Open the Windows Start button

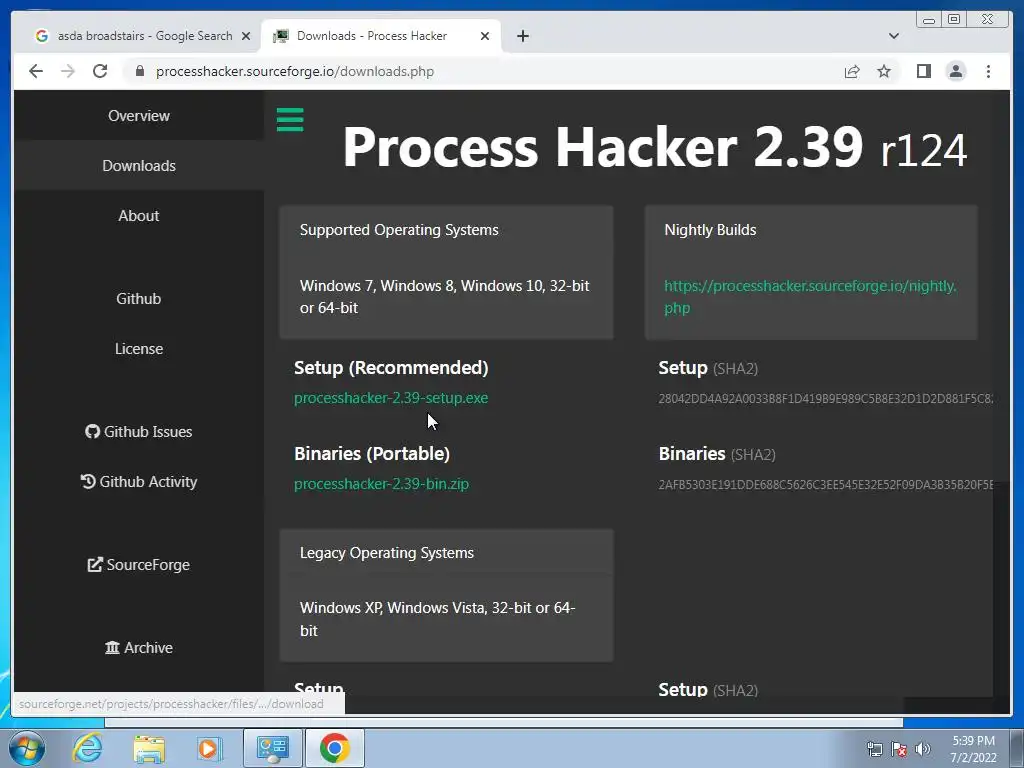(x=26, y=748)
